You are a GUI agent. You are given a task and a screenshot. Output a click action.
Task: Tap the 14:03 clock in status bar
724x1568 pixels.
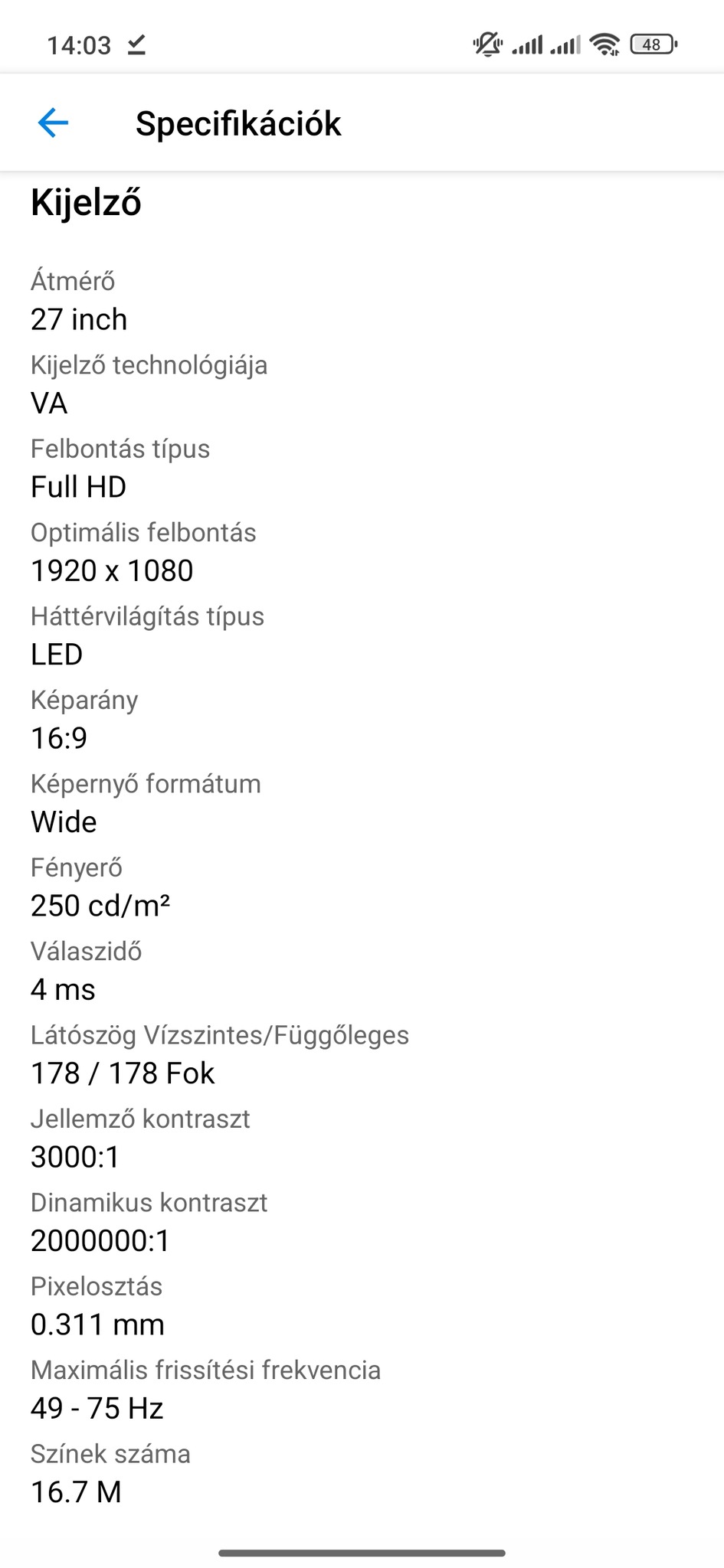[79, 45]
